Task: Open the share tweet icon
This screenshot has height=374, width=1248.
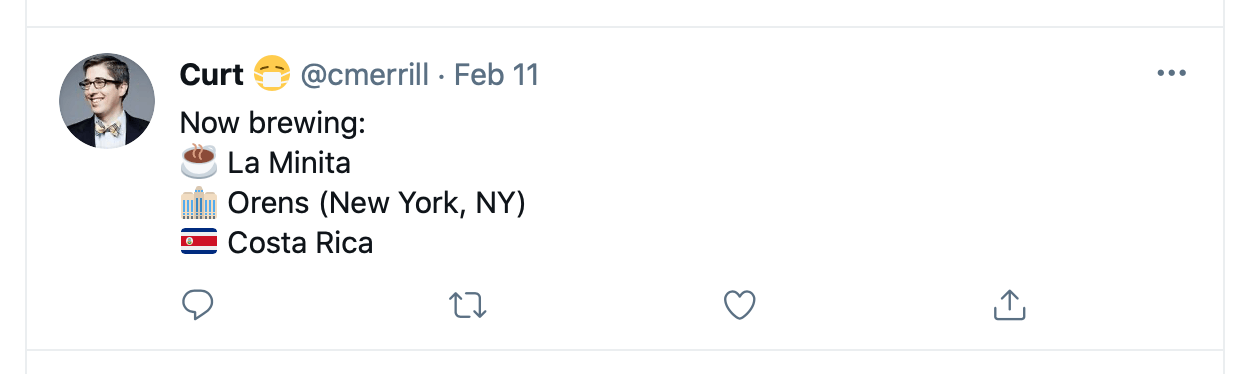Action: [x=1010, y=305]
